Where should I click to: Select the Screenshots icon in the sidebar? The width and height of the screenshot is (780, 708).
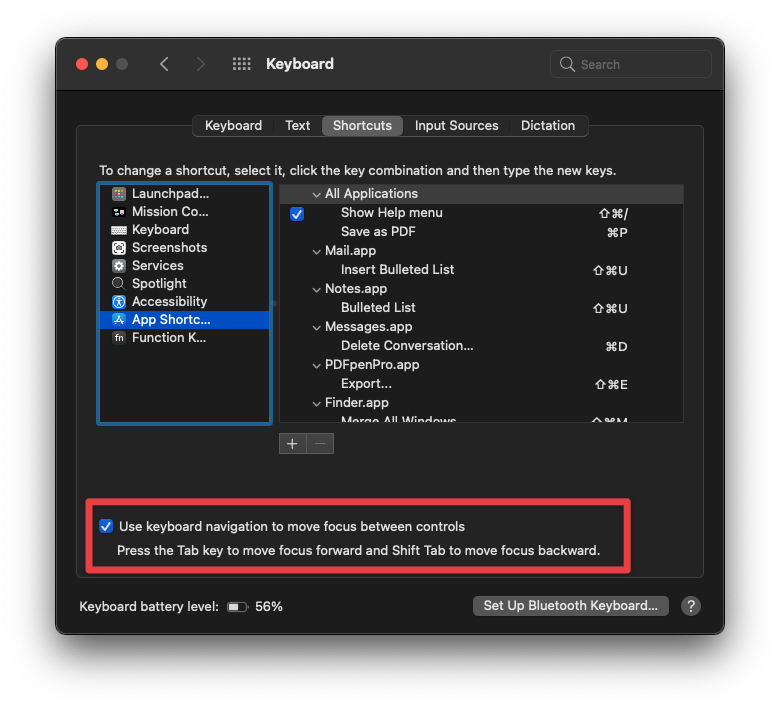(x=119, y=248)
